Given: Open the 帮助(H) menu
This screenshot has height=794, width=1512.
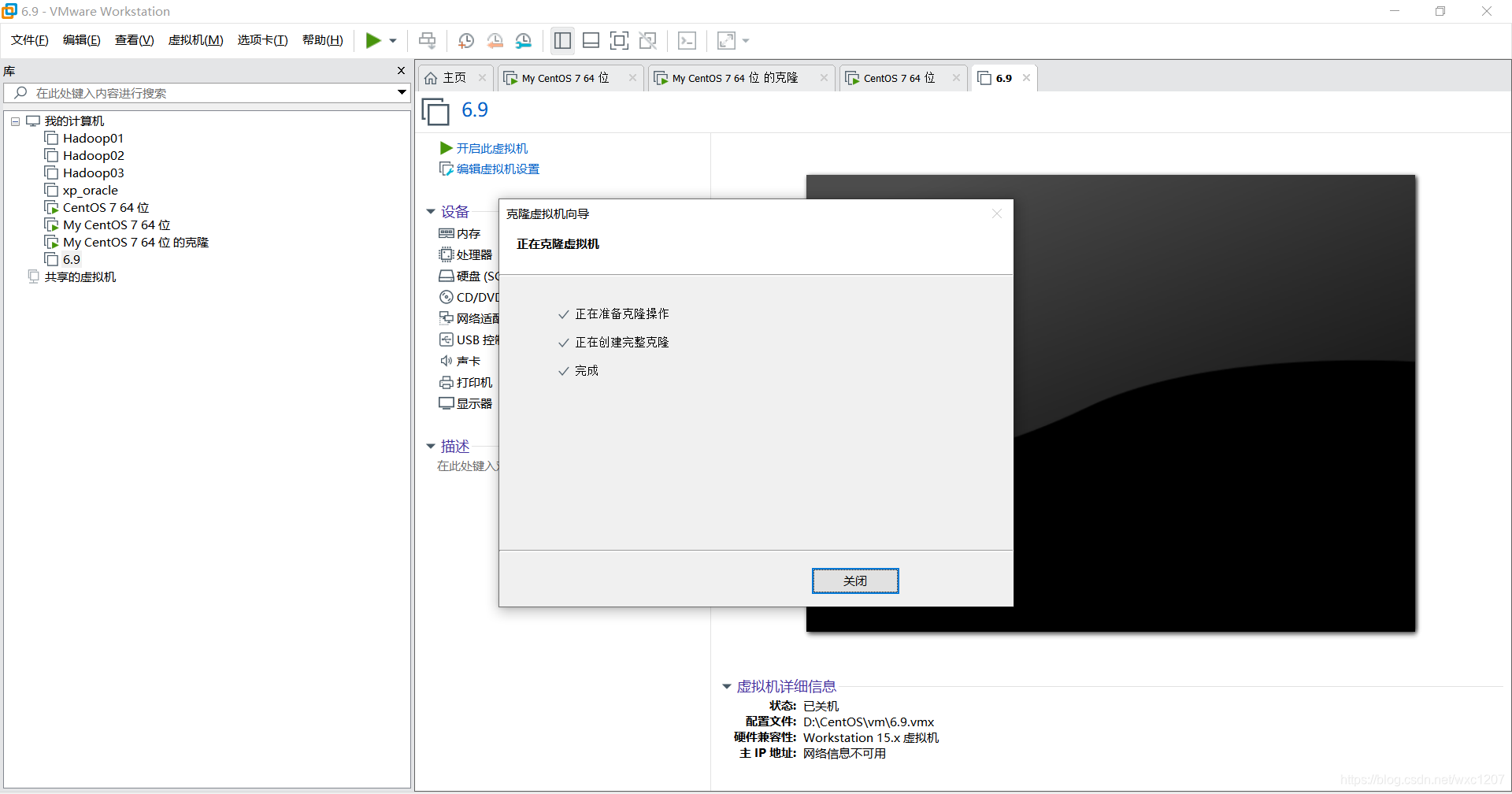Looking at the screenshot, I should tap(323, 40).
